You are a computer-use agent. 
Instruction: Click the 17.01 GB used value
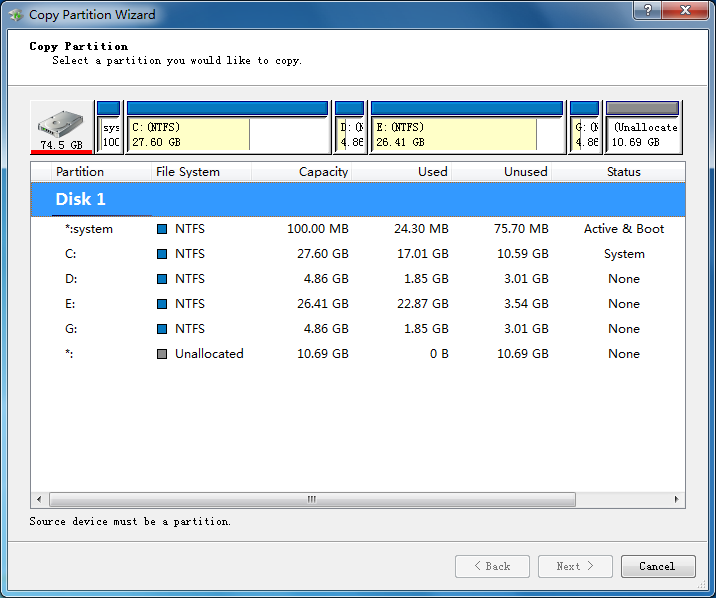(423, 254)
